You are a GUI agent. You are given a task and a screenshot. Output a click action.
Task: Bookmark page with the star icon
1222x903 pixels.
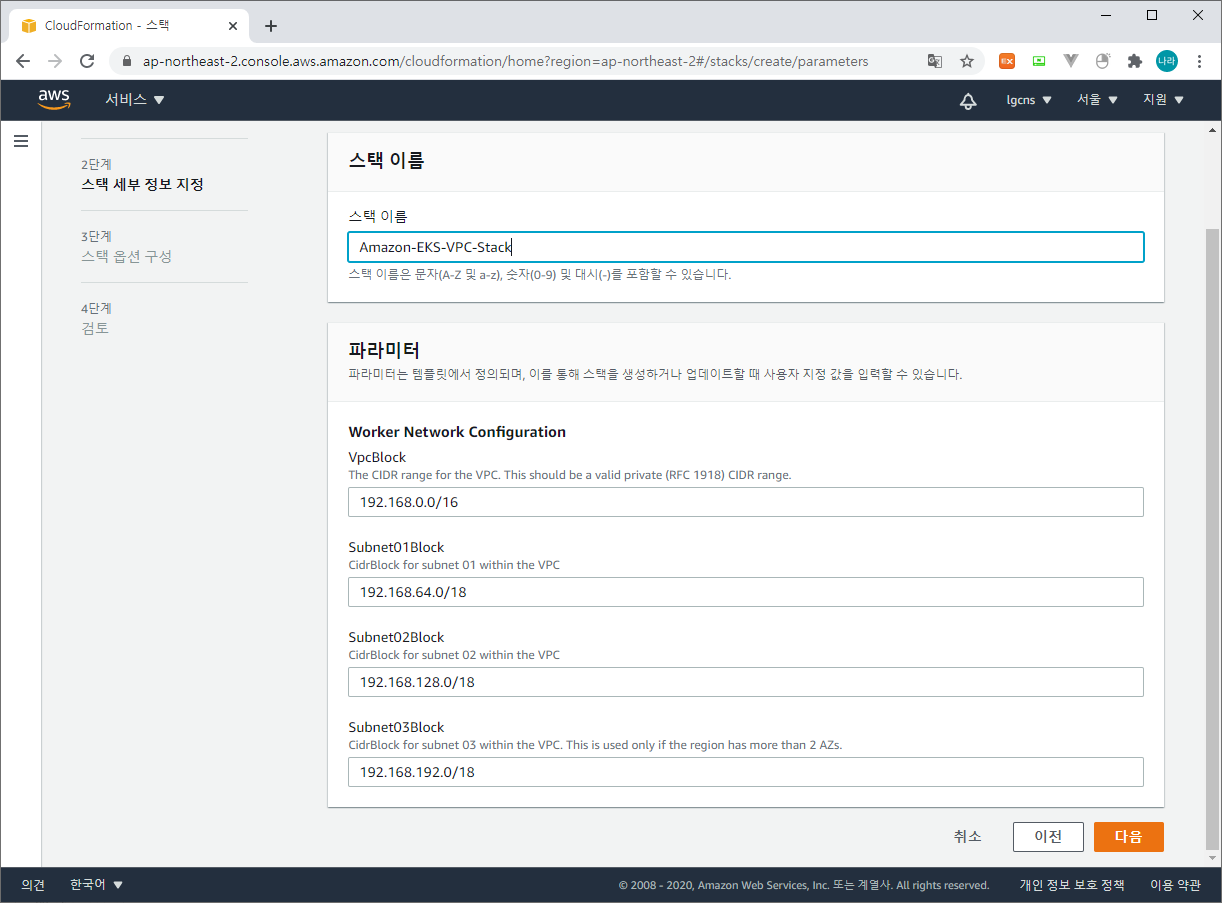[967, 61]
